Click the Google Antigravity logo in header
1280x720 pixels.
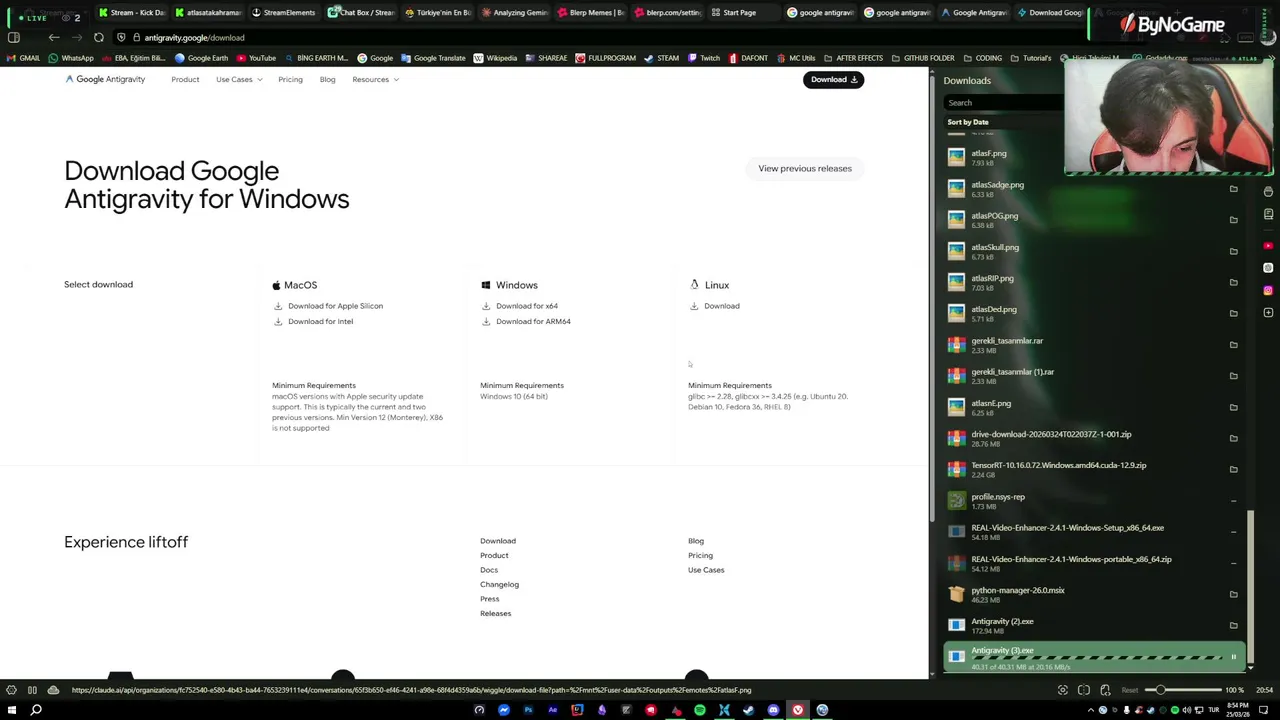coord(105,79)
